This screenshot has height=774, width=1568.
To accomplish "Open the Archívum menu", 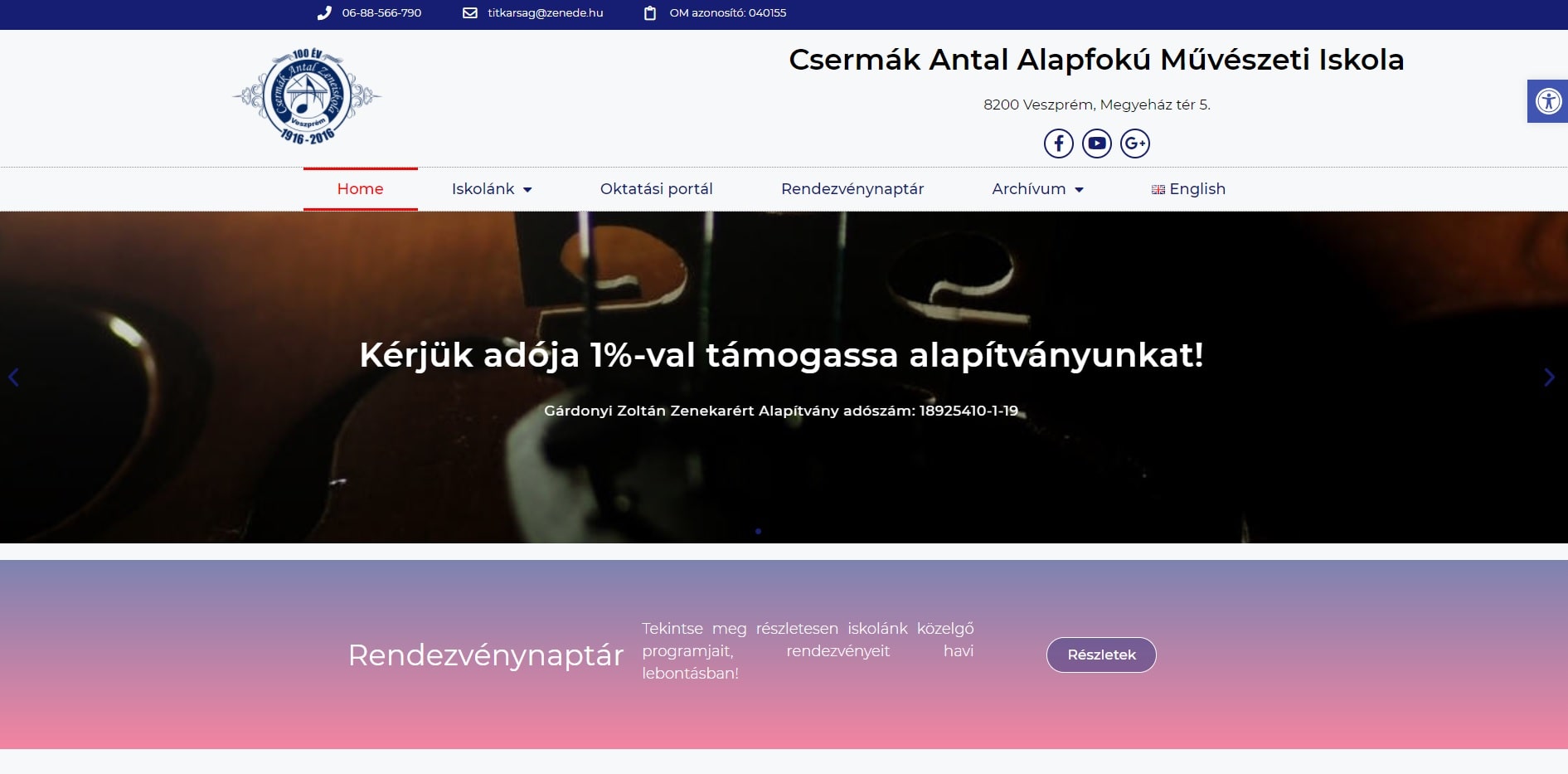I will point(1028,189).
